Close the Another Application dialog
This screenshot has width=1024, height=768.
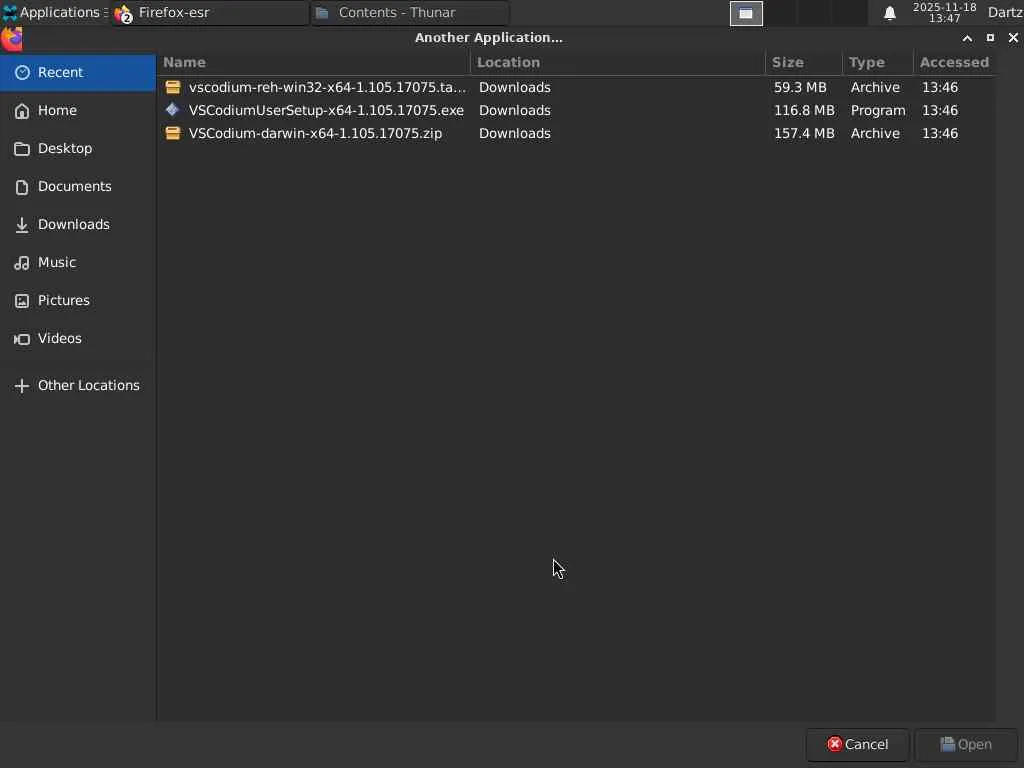click(1013, 38)
